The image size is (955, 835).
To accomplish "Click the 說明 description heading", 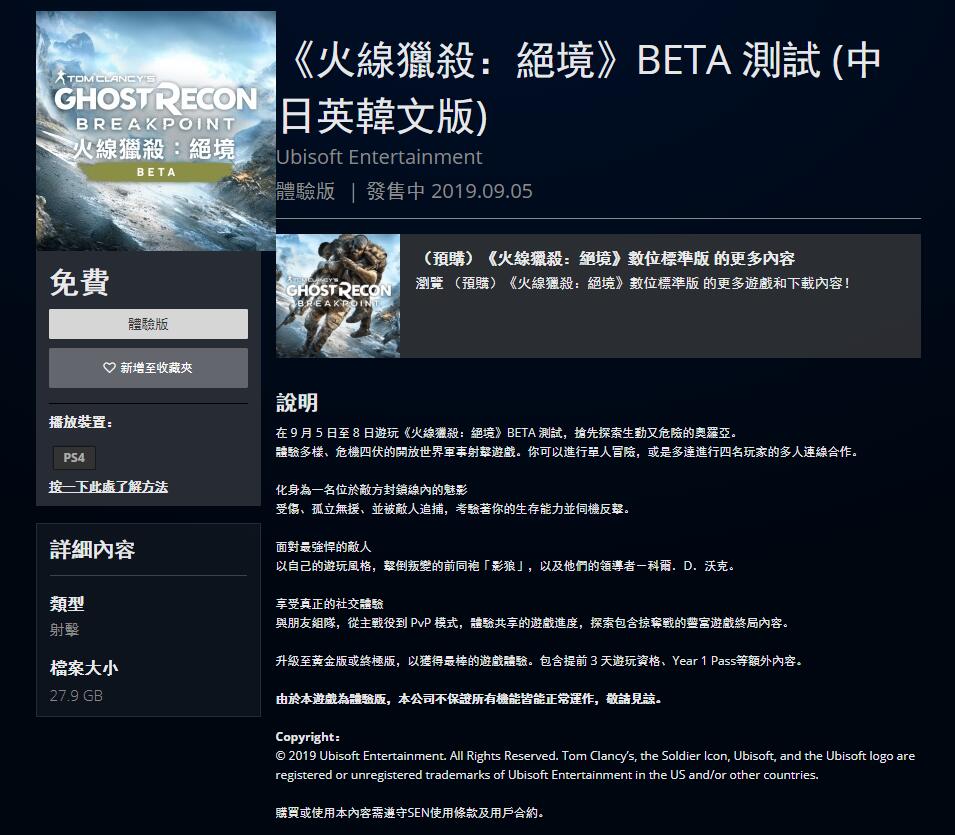I will click(x=297, y=403).
